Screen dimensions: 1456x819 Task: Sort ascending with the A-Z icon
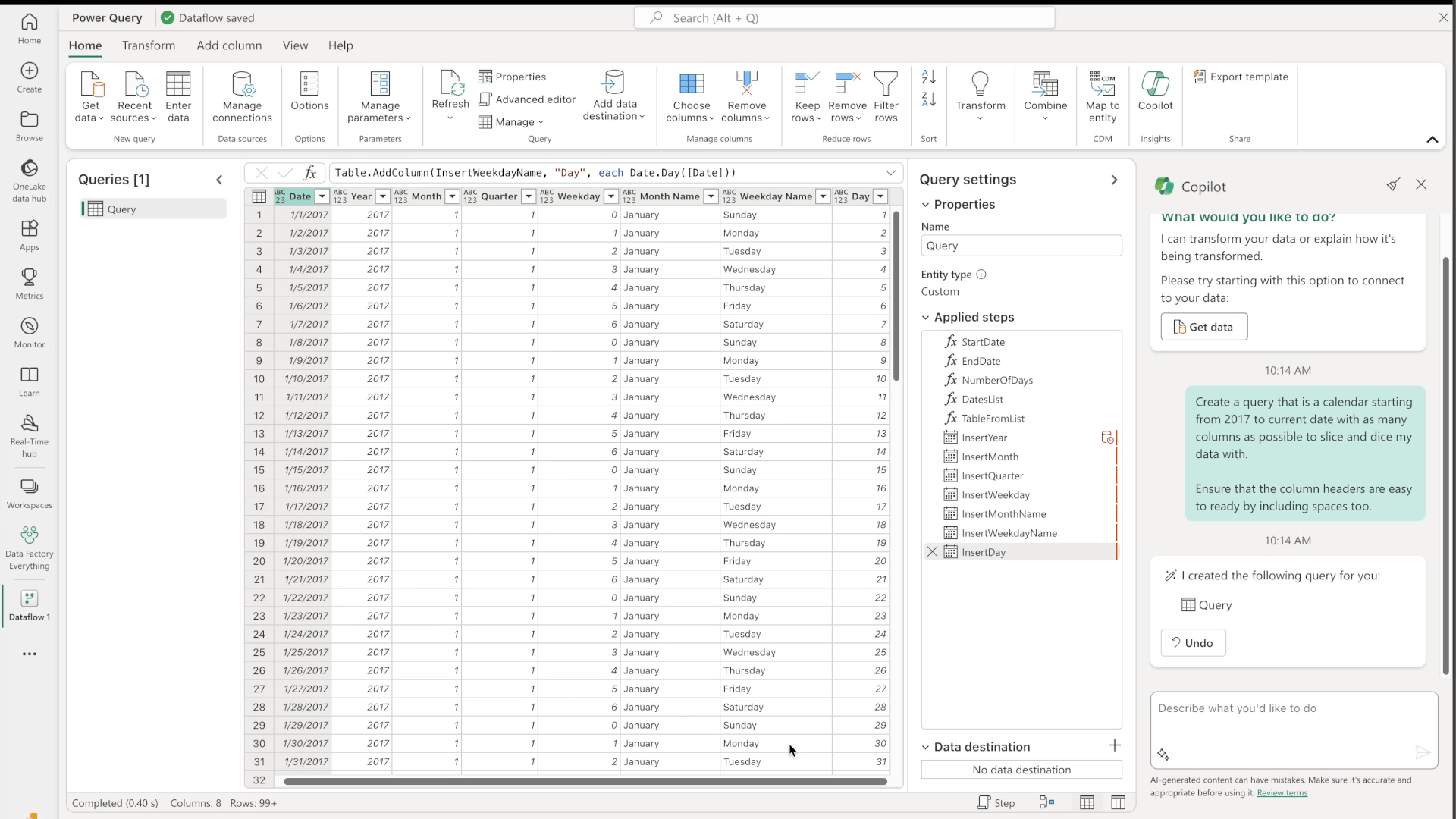tap(929, 77)
